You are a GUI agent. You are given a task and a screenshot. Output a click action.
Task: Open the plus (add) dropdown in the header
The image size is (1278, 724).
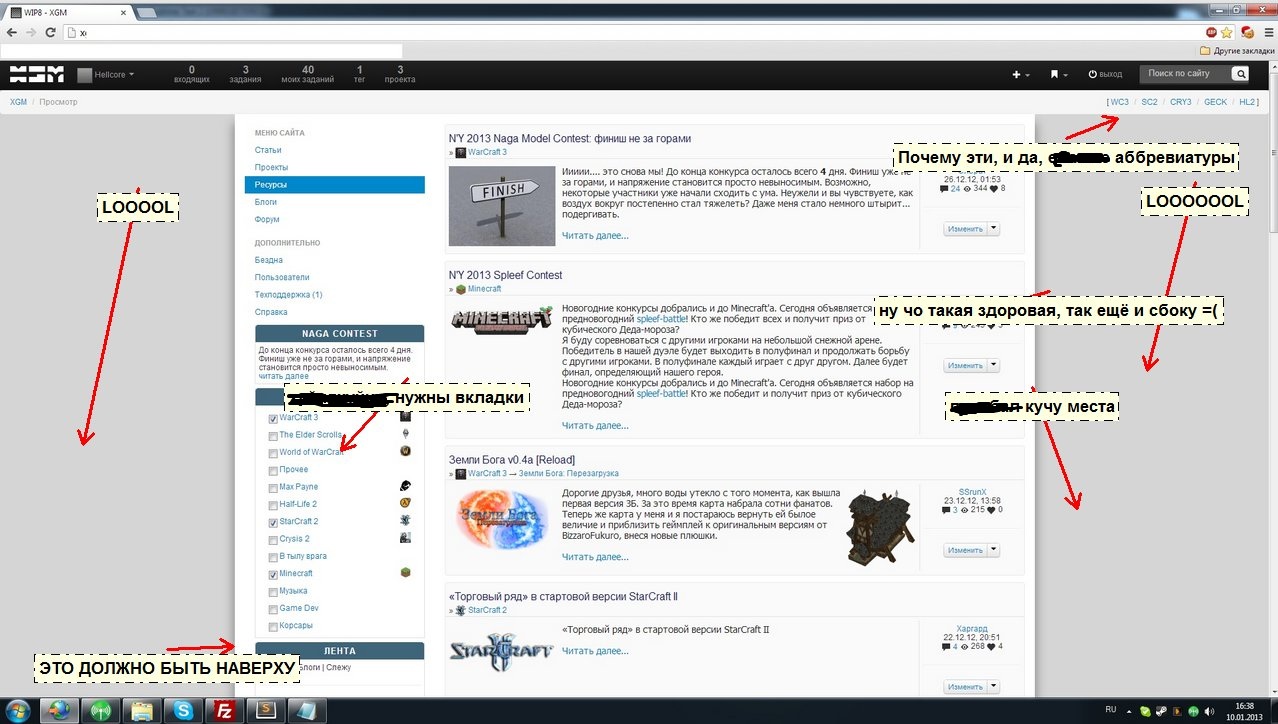1021,75
